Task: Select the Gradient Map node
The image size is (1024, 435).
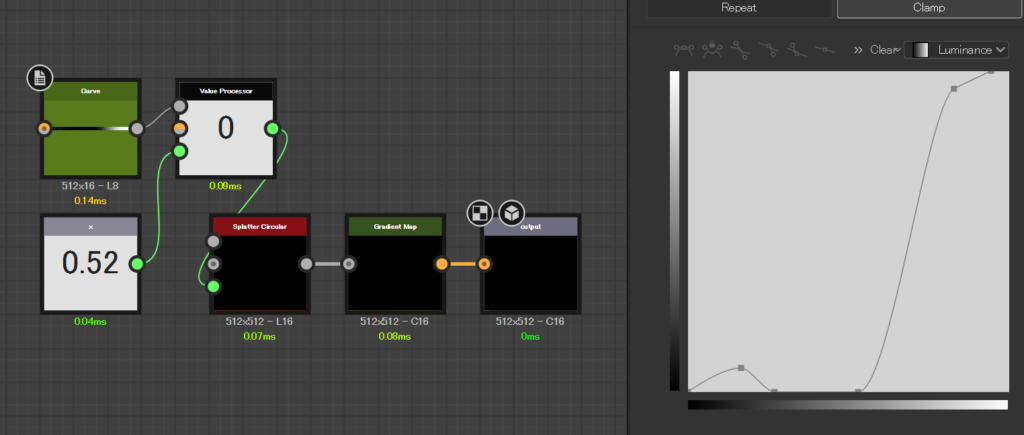Action: 394,264
